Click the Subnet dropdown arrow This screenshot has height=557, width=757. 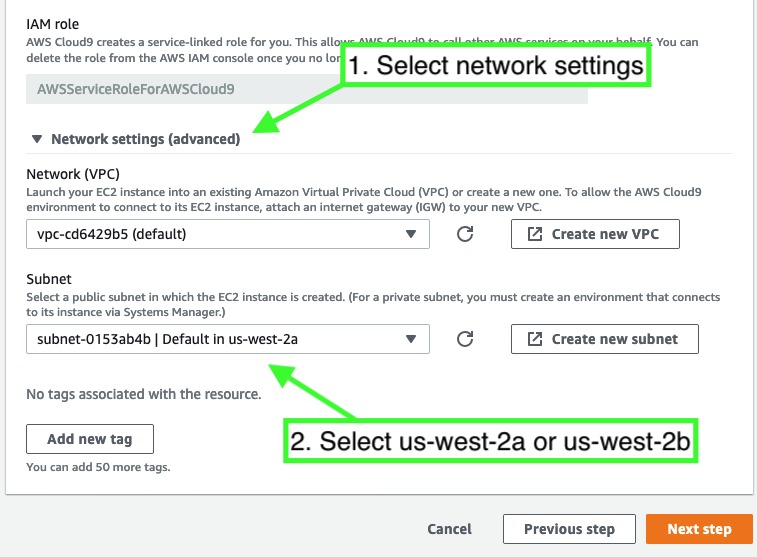tap(411, 339)
